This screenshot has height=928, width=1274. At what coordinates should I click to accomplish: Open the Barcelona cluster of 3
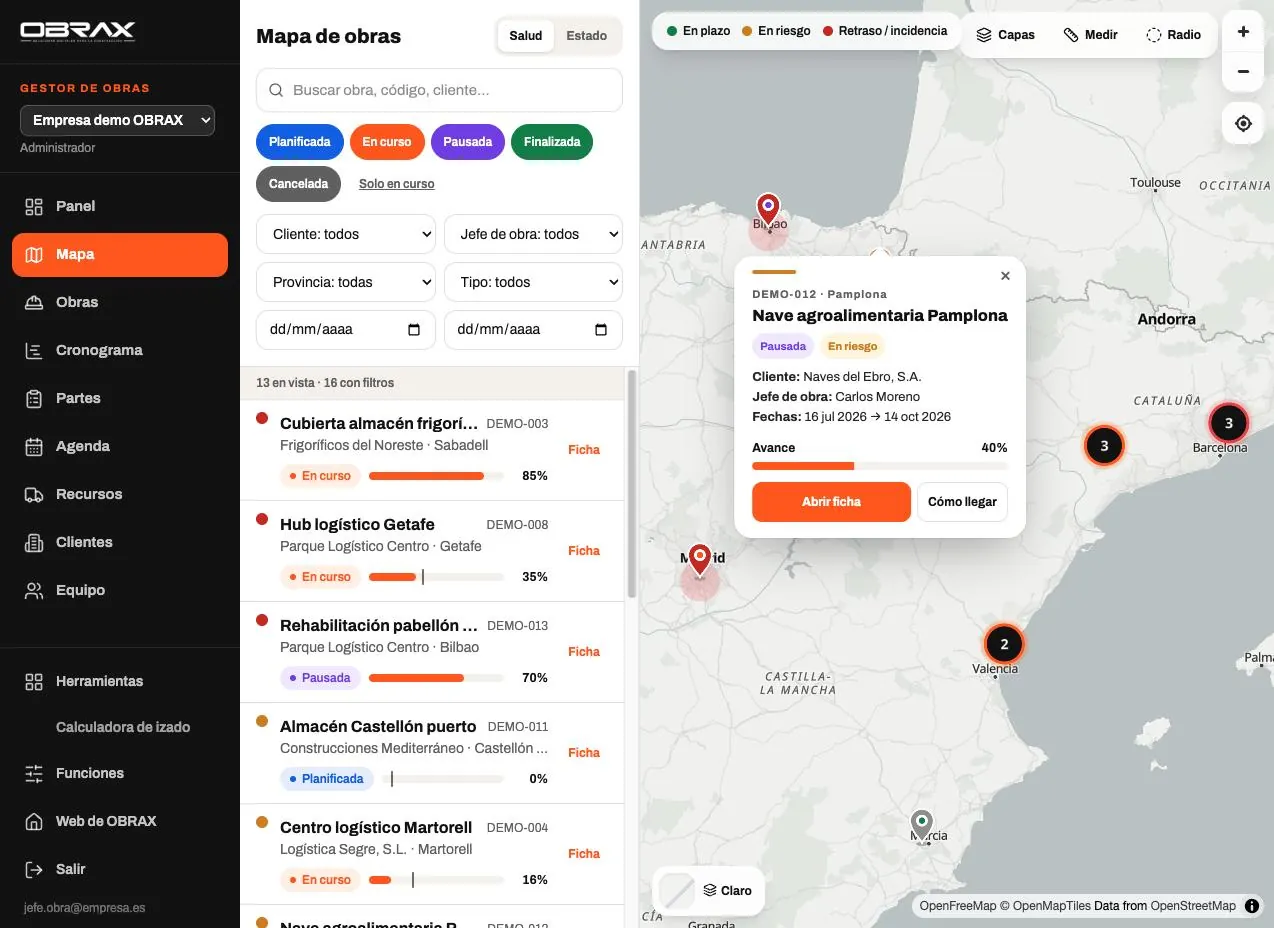(1229, 422)
